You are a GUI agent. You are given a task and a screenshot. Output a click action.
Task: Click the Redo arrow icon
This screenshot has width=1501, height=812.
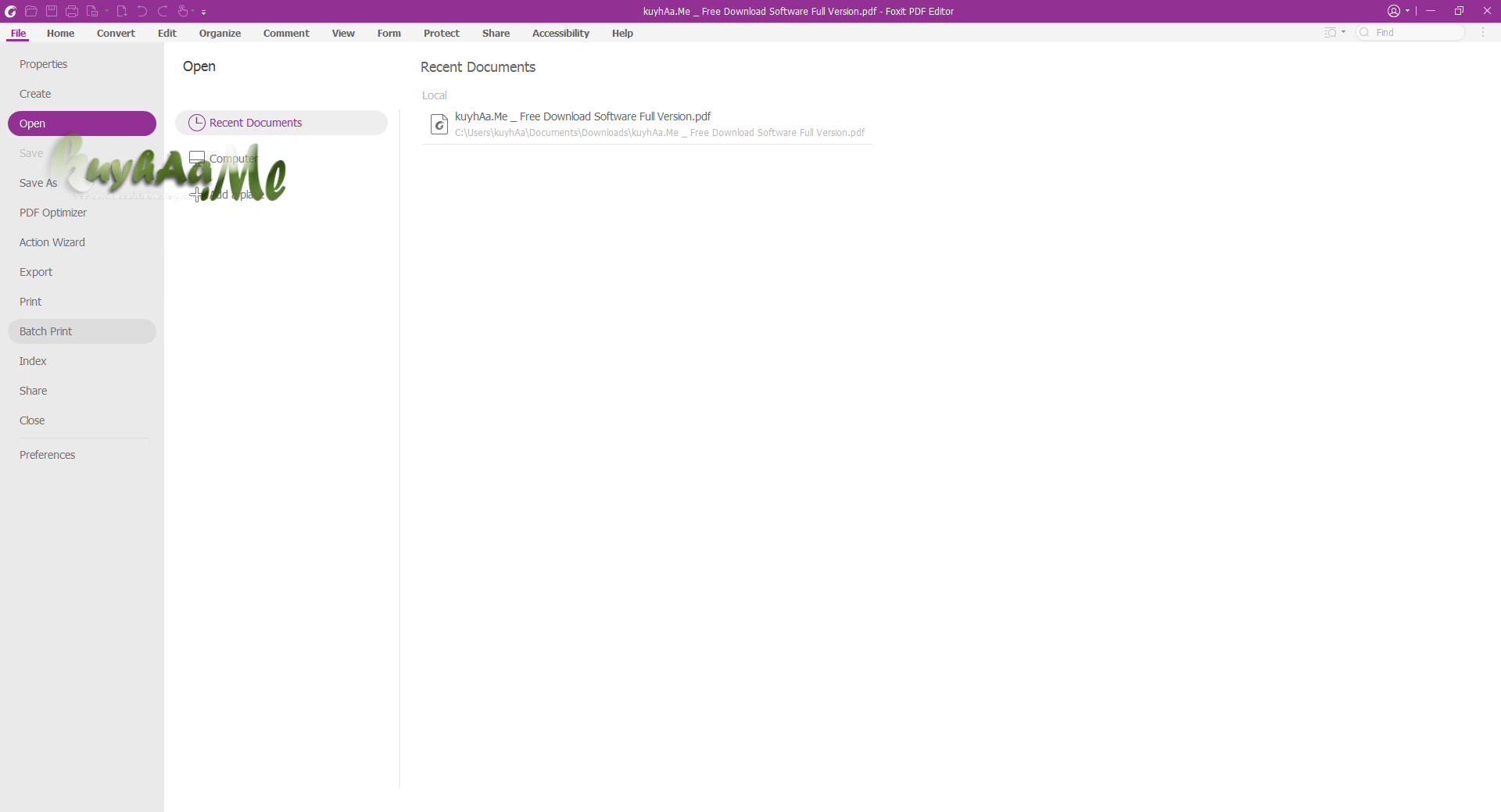[x=163, y=11]
